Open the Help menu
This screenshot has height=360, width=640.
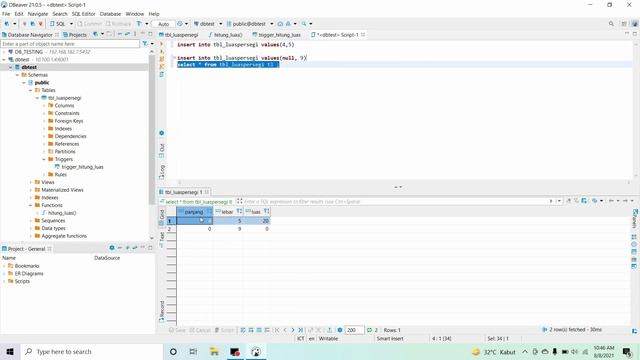[154, 14]
